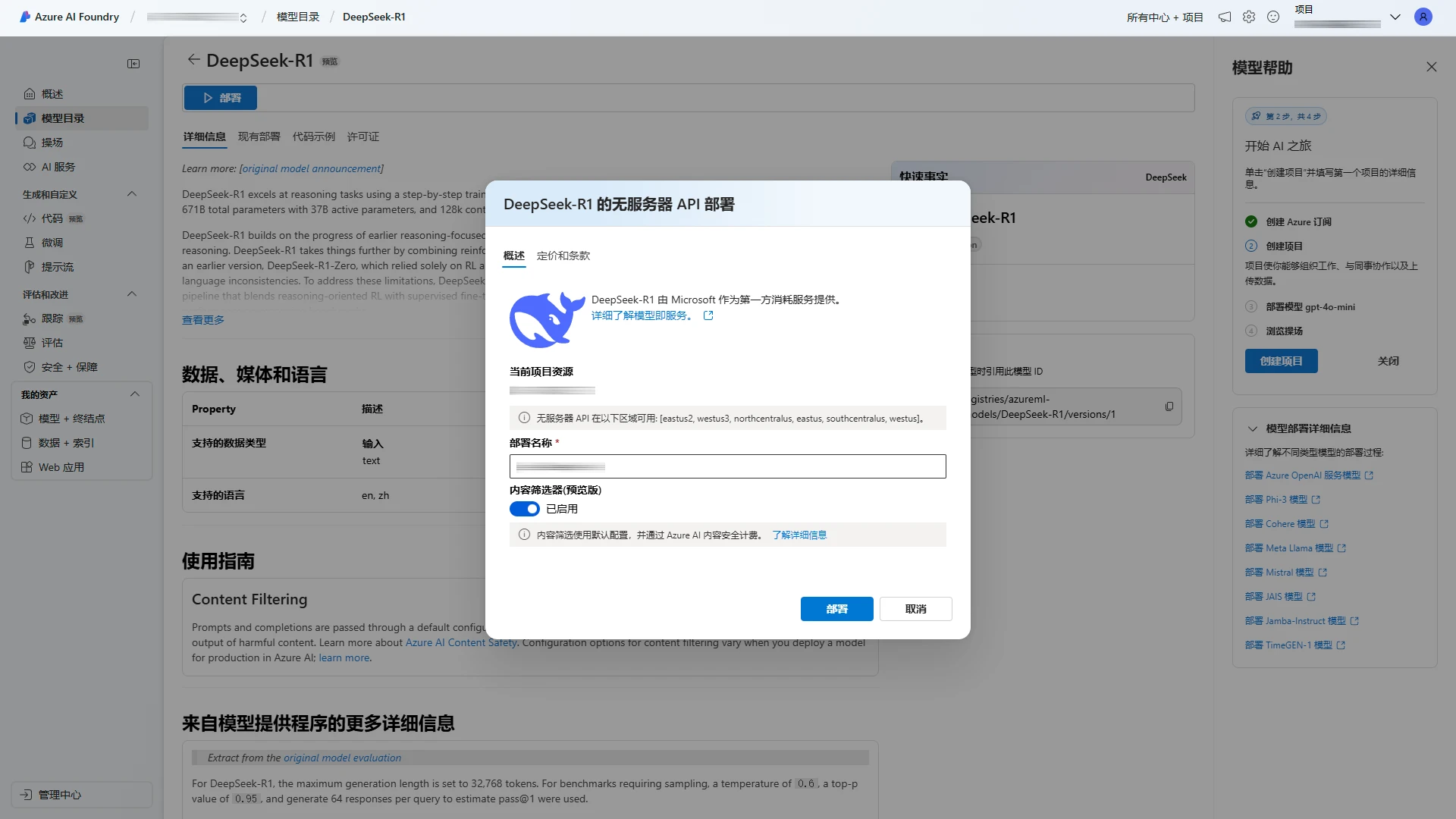The height and width of the screenshot is (819, 1456).
Task: Open help with the question mark icon
Action: tap(1273, 17)
